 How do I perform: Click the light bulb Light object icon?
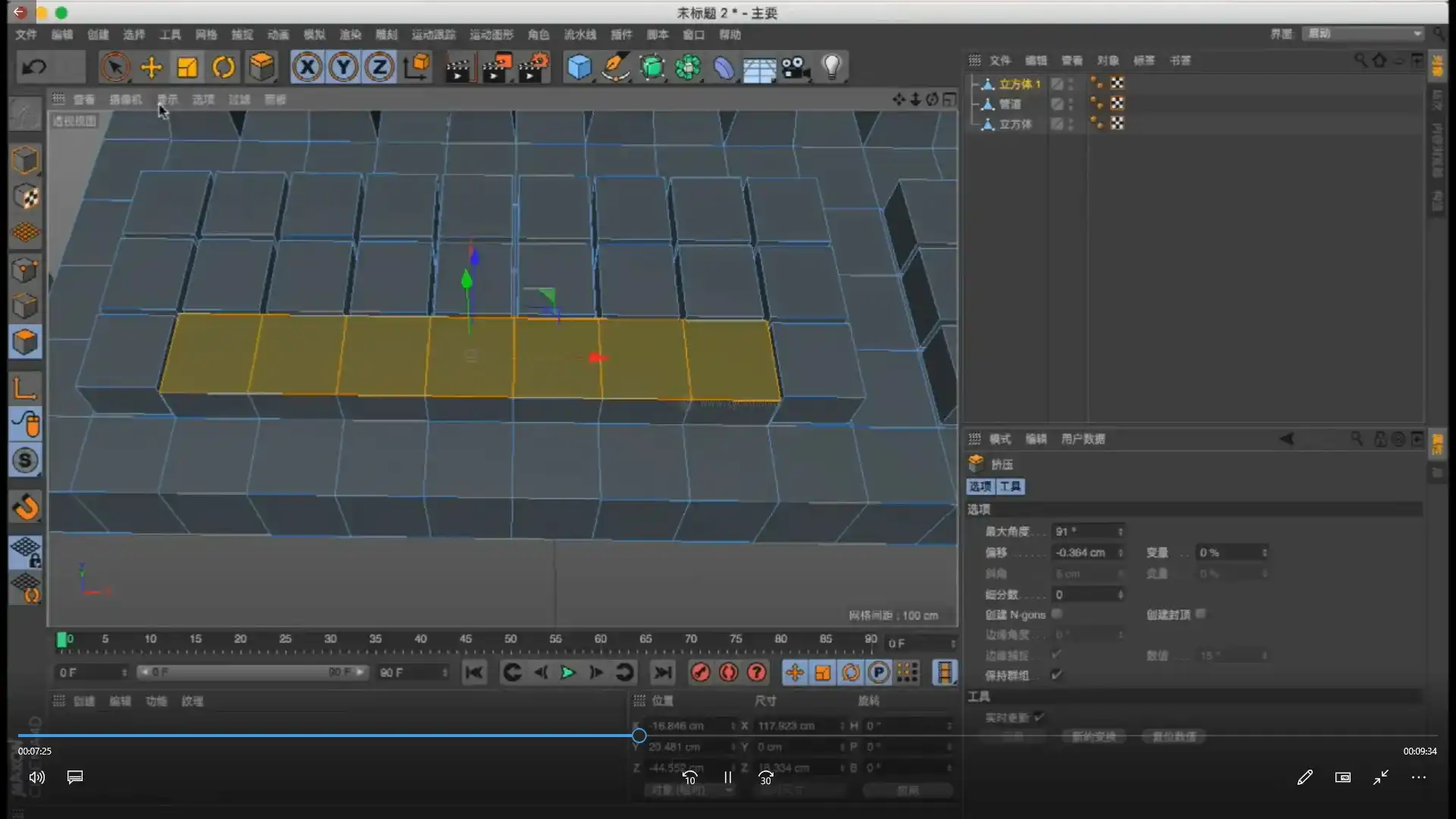tap(832, 67)
